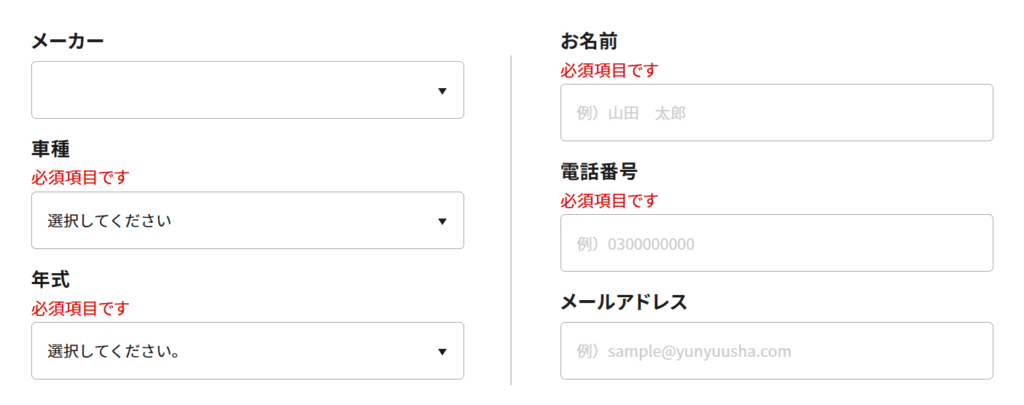Click the vertical divider between form columns
This screenshot has height=405, width=1024.
pyautogui.click(x=511, y=220)
